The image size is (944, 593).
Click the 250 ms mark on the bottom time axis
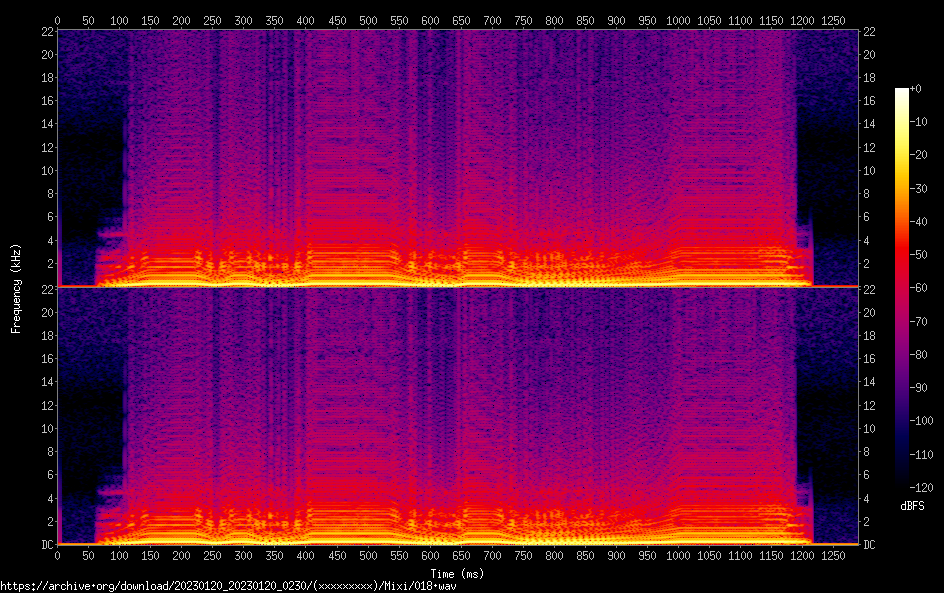click(213, 557)
